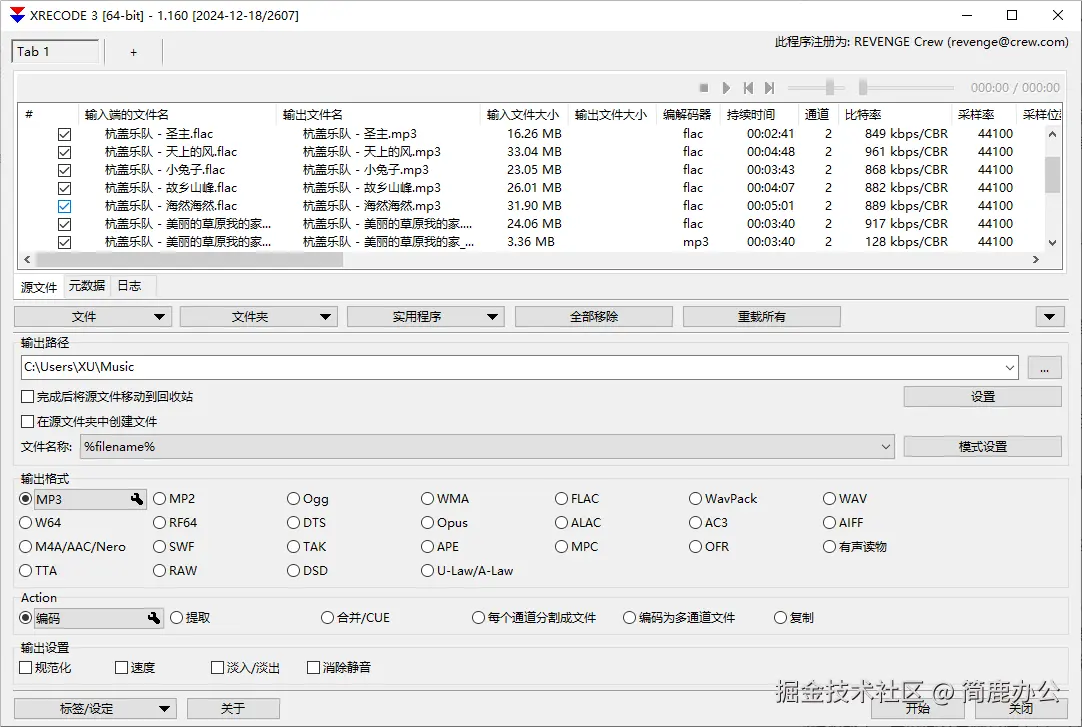Switch to the 日志 tab
Viewport: 1082px width, 727px height.
(129, 286)
